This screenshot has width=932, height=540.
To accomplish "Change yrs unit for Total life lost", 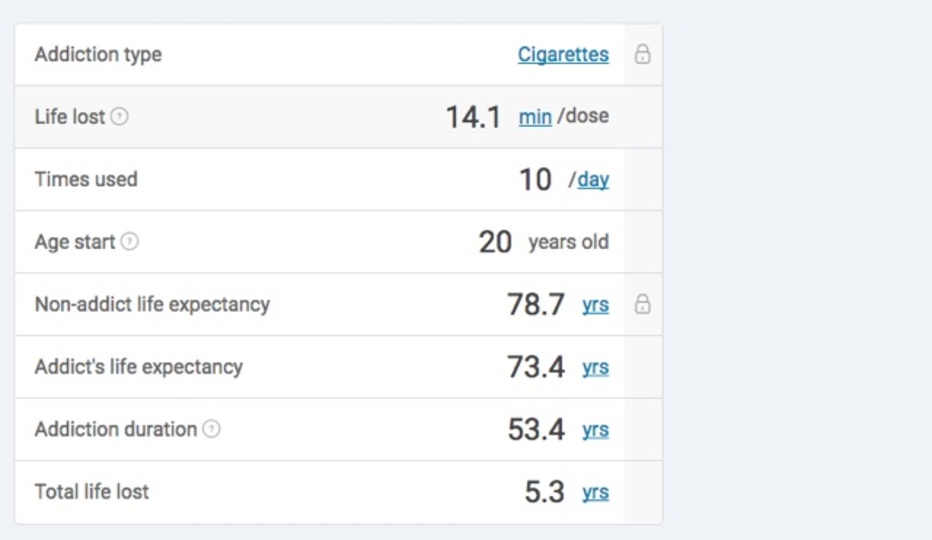I will pos(596,492).
